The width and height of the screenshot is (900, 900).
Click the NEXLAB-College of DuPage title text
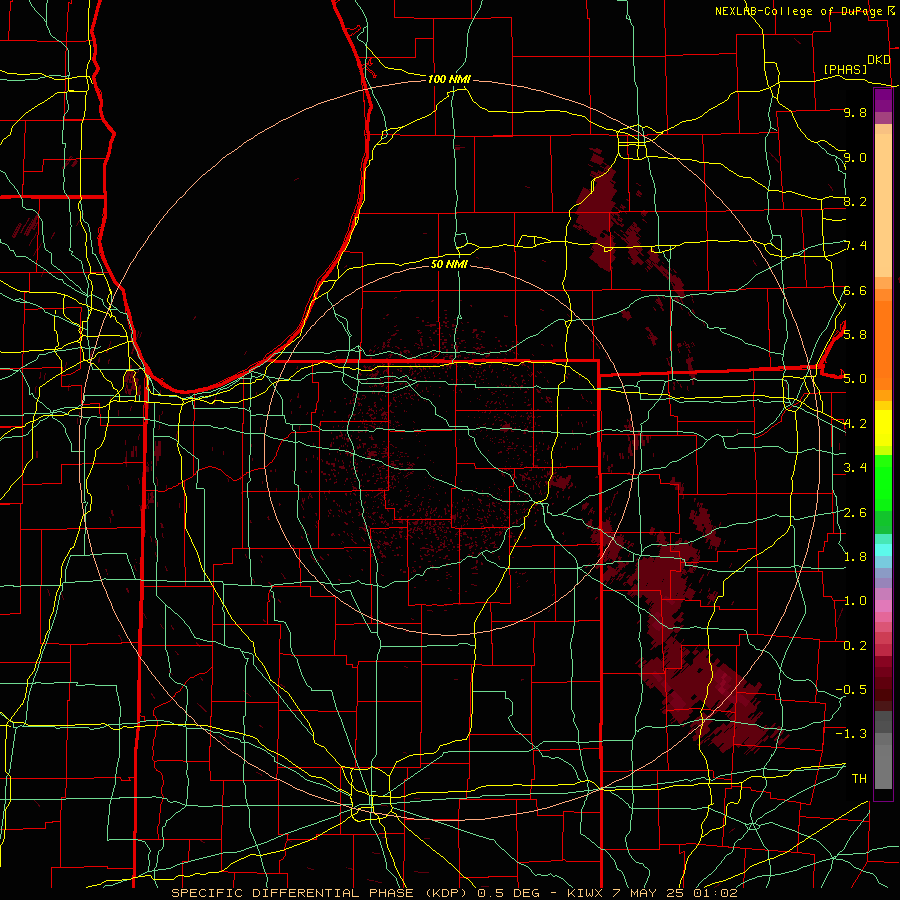[799, 11]
